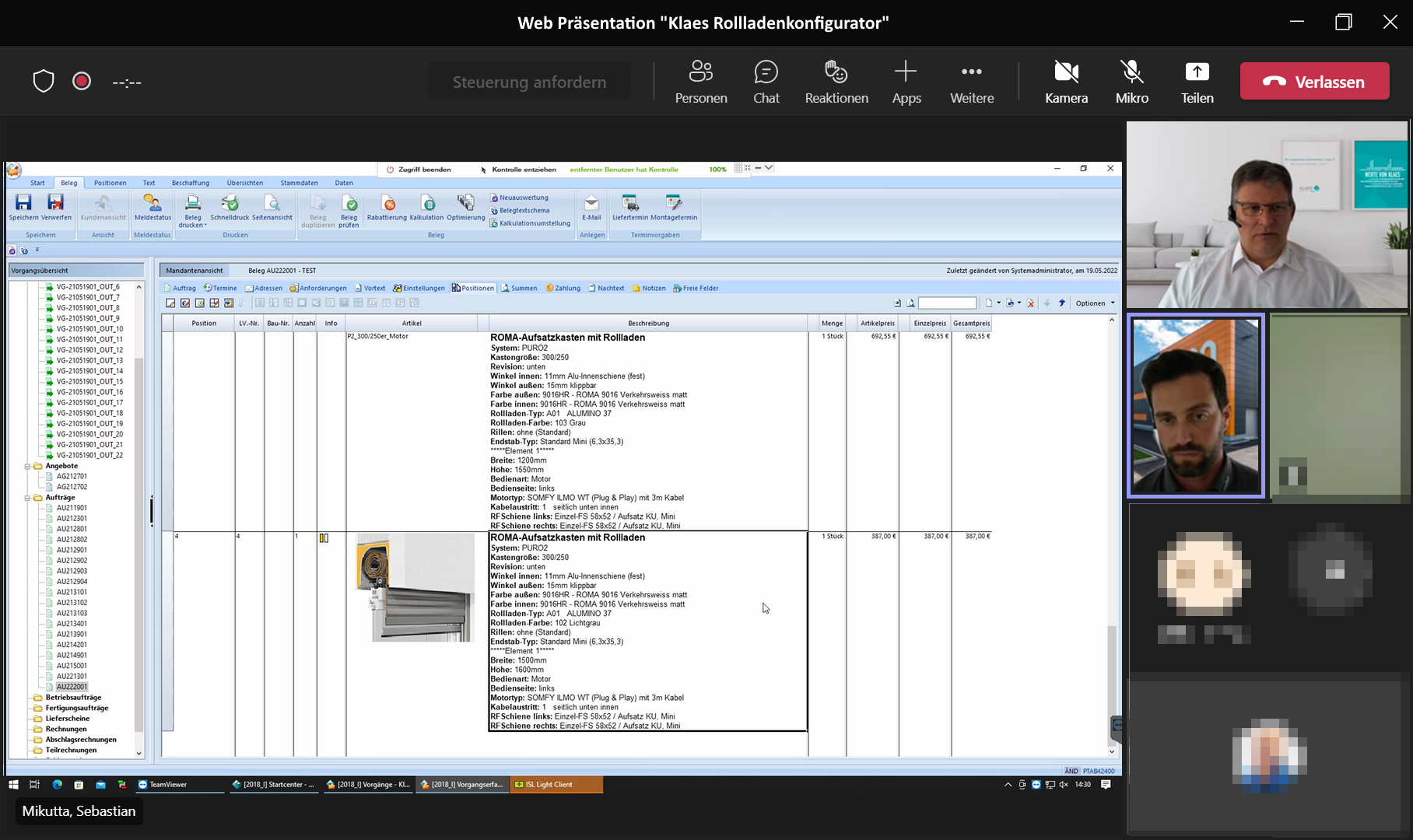Open the Beschaffung ribbon tab
Image resolution: width=1413 pixels, height=840 pixels.
click(x=191, y=183)
